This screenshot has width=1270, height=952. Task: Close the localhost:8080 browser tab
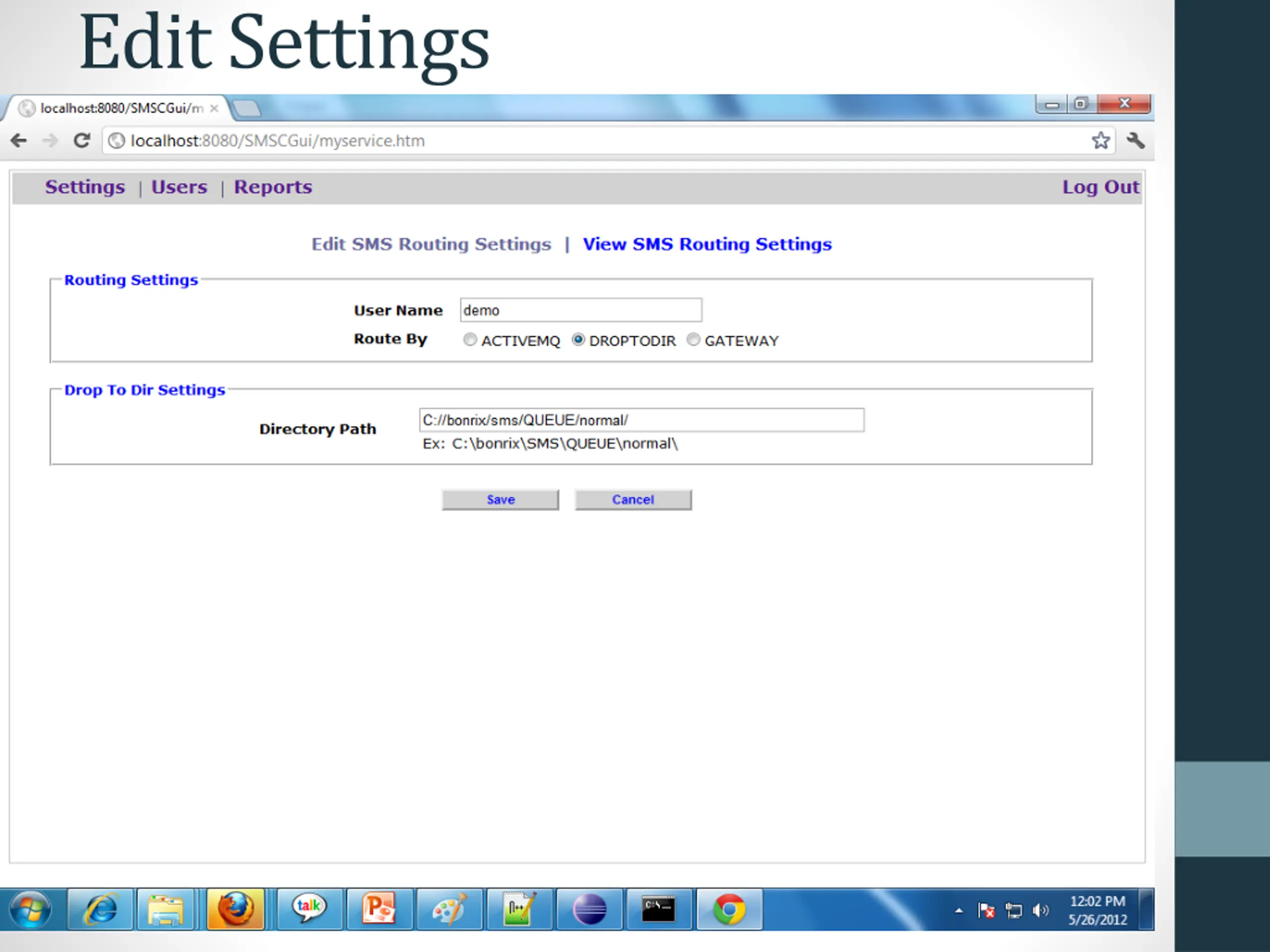tap(214, 109)
